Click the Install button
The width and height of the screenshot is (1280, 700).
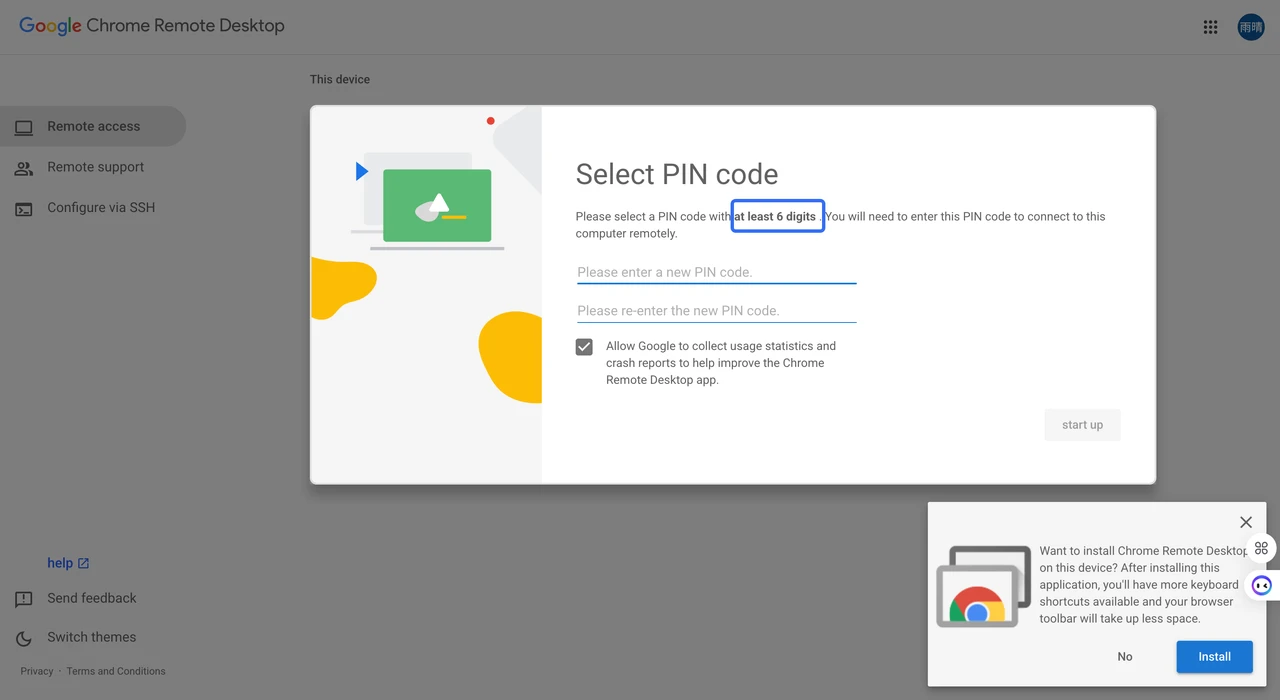point(1215,657)
